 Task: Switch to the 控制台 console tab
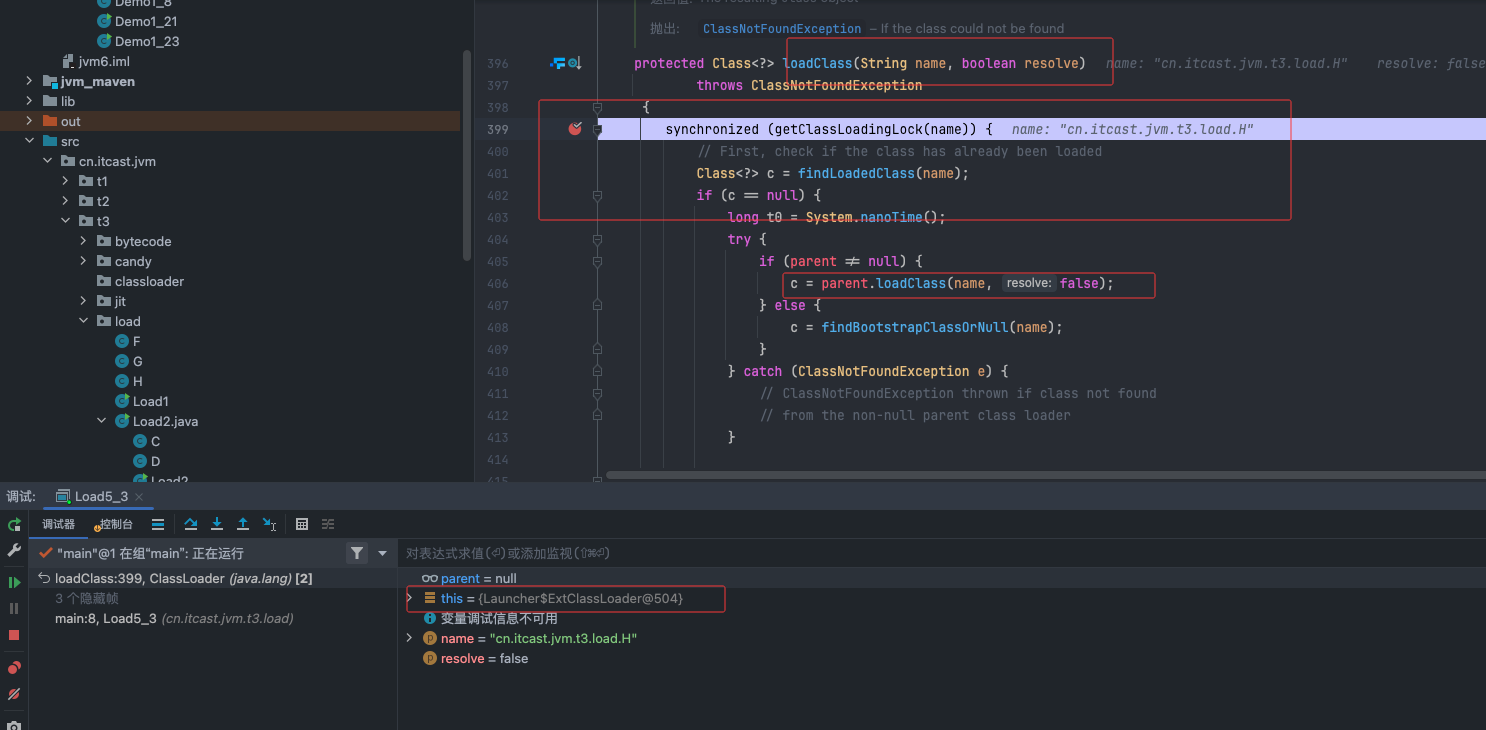[115, 524]
